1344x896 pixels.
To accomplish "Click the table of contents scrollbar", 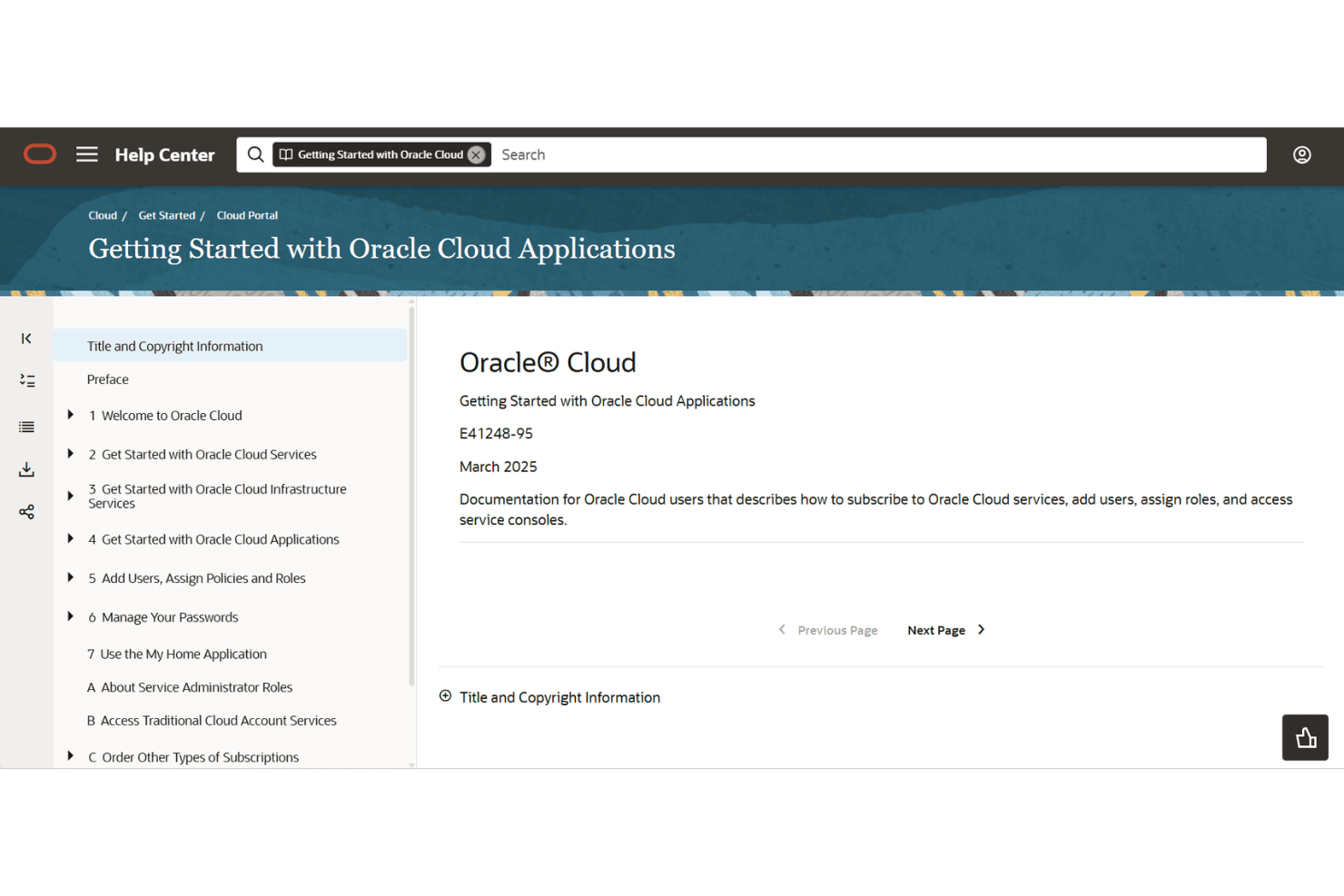I will [x=411, y=495].
